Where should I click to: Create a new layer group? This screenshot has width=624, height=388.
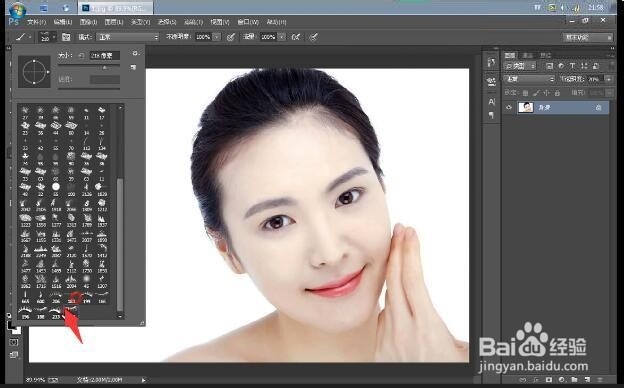[574, 380]
